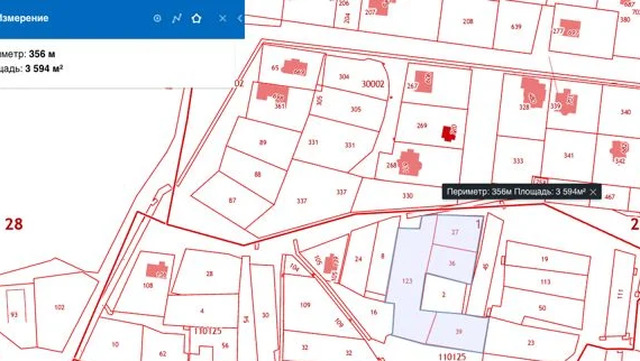640x361 pixels.
Task: Select parcel labeled 39
Action: [x=459, y=332]
